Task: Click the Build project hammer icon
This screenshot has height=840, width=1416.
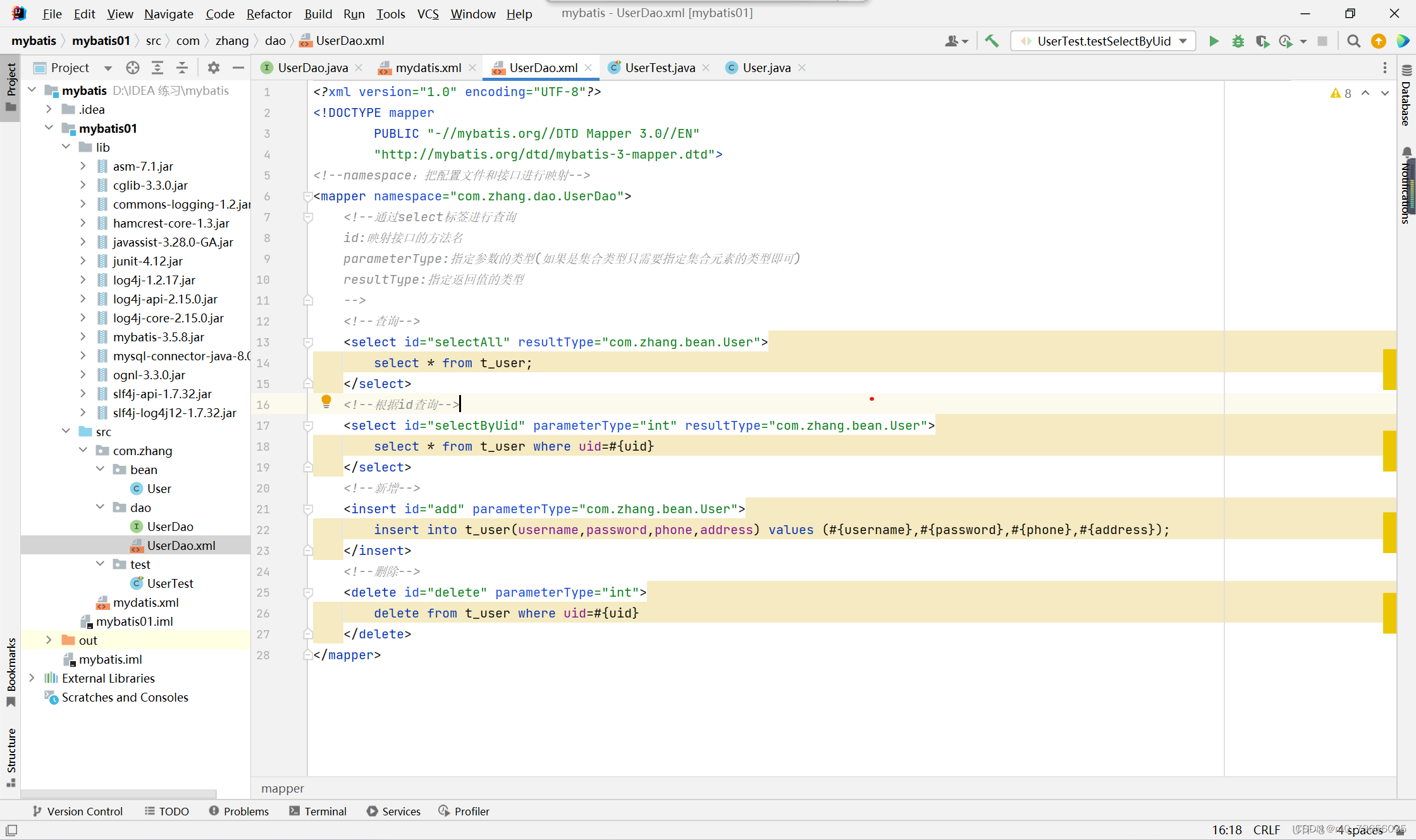Action: click(992, 41)
